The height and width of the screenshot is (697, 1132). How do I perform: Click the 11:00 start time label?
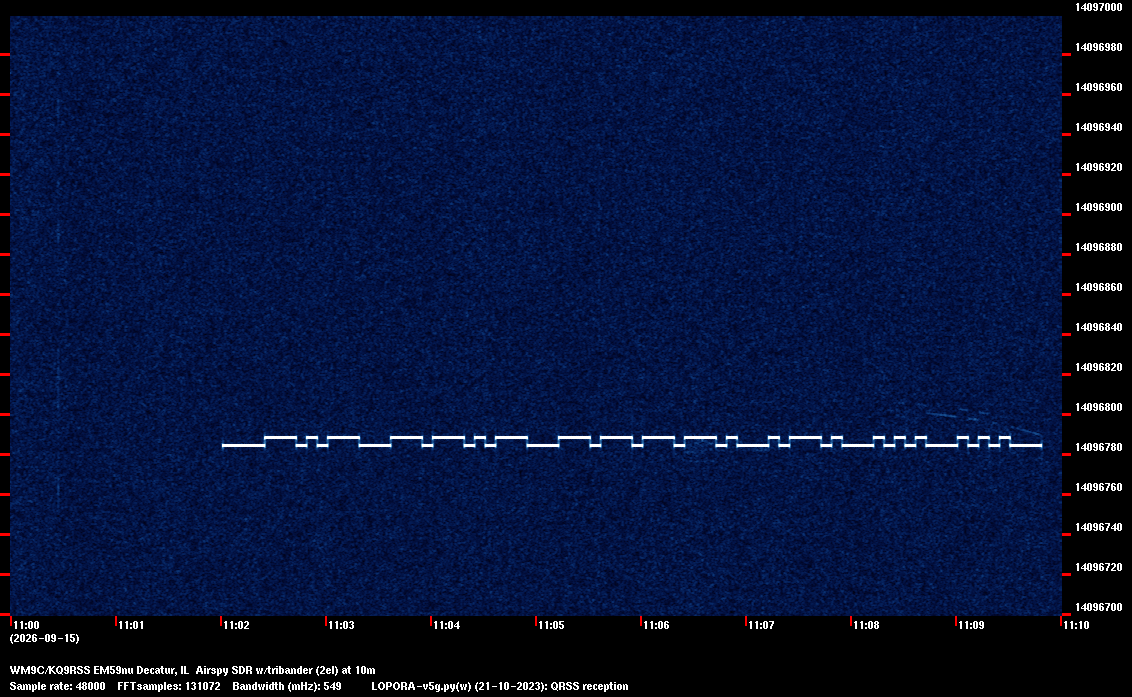pyautogui.click(x=27, y=625)
